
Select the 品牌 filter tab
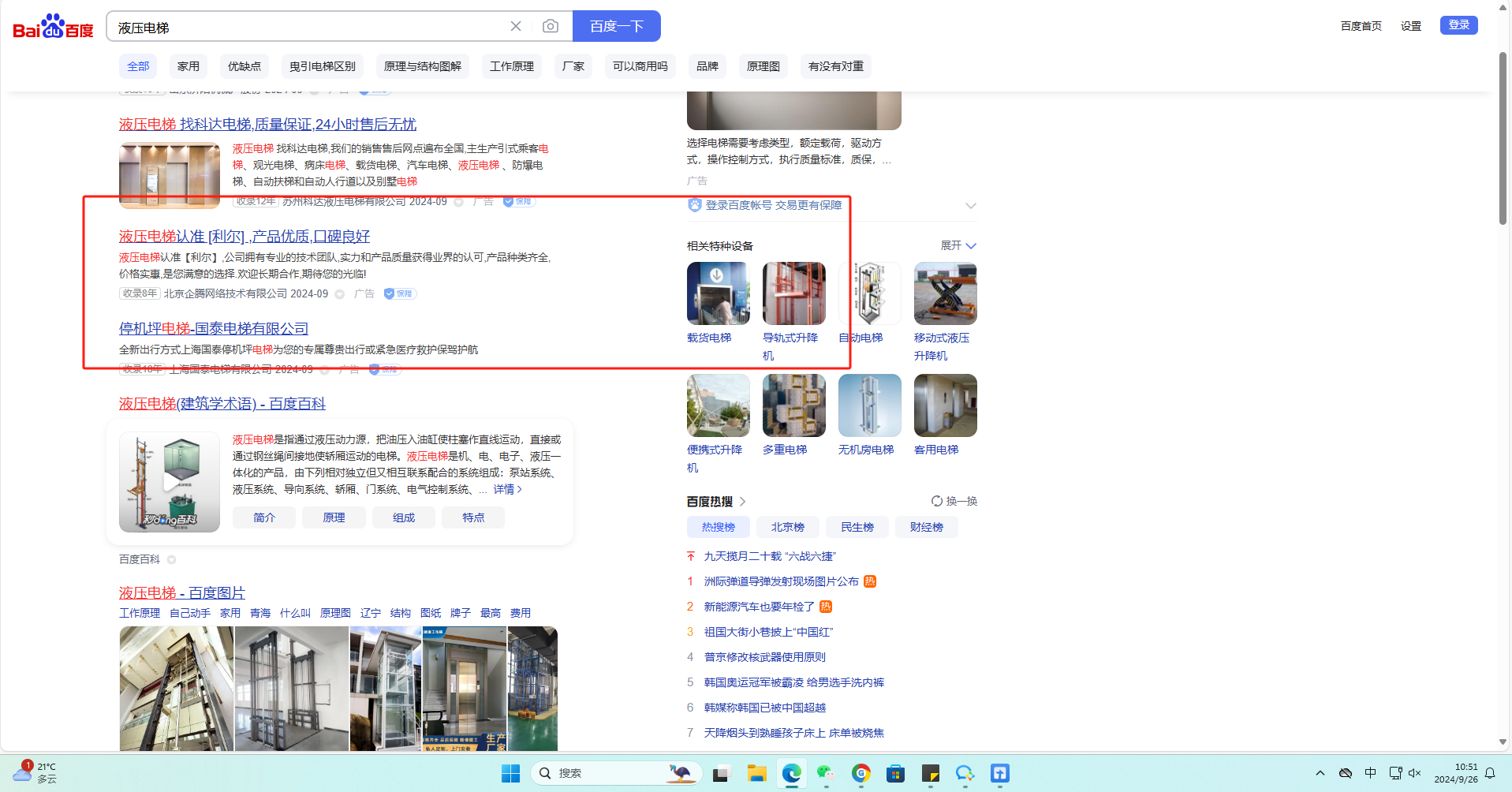pos(707,66)
